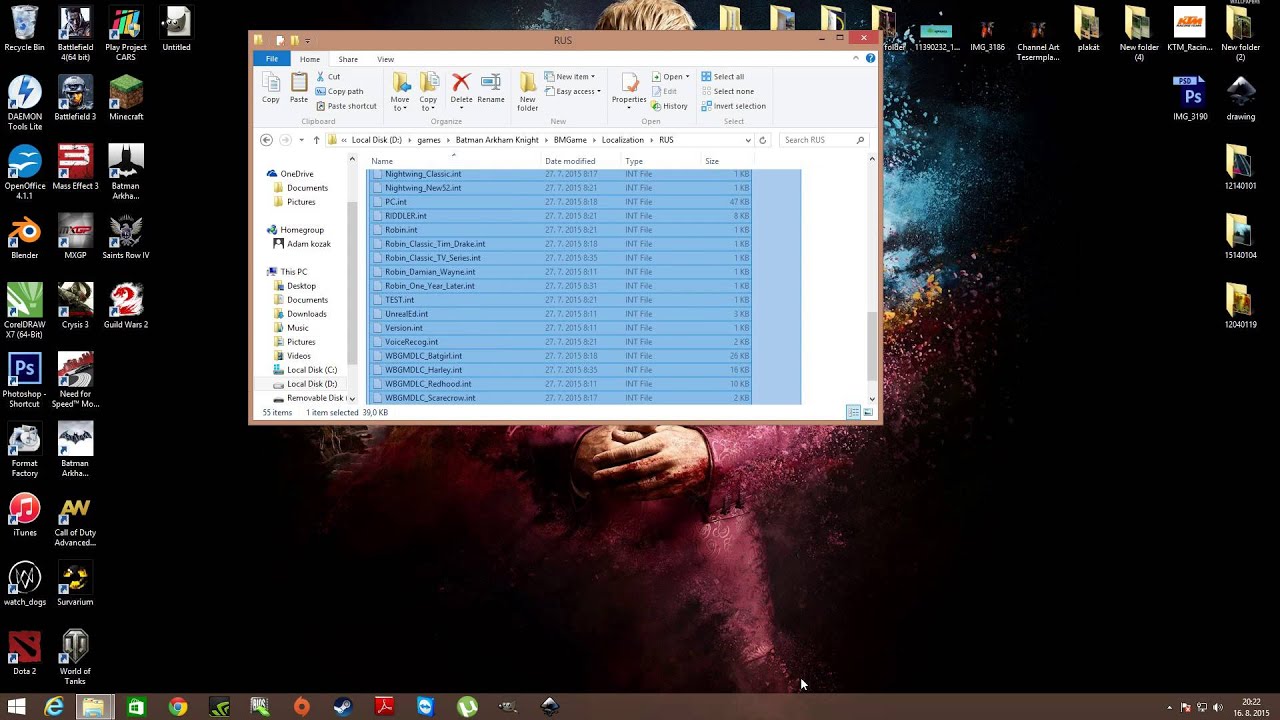Screen dimensions: 1280x720
Task: Open the Move to dropdown
Action: coord(400,92)
